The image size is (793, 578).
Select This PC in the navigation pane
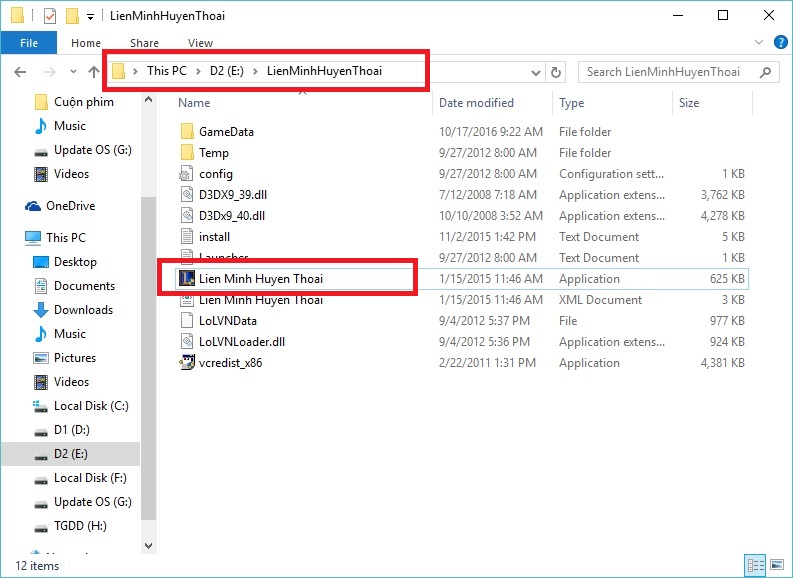tap(66, 238)
